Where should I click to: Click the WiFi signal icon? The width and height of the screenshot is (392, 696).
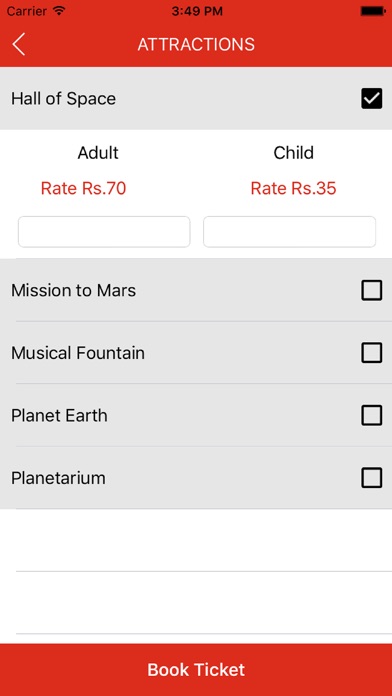pos(59,11)
